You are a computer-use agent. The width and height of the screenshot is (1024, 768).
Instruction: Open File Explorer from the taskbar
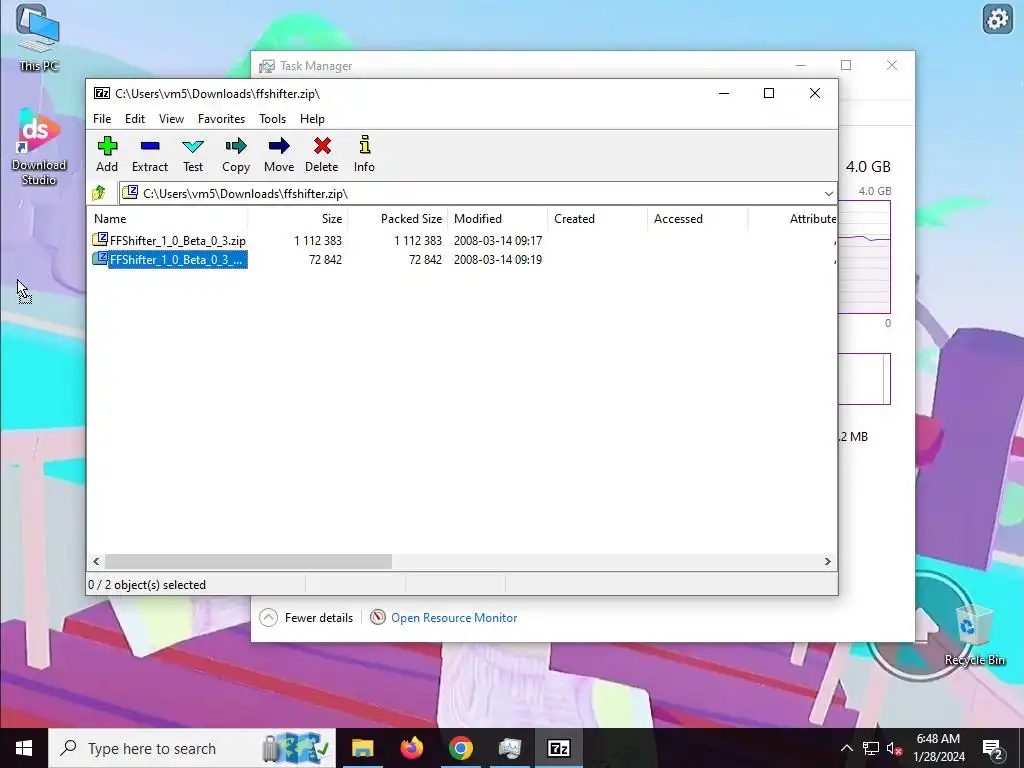pos(362,748)
